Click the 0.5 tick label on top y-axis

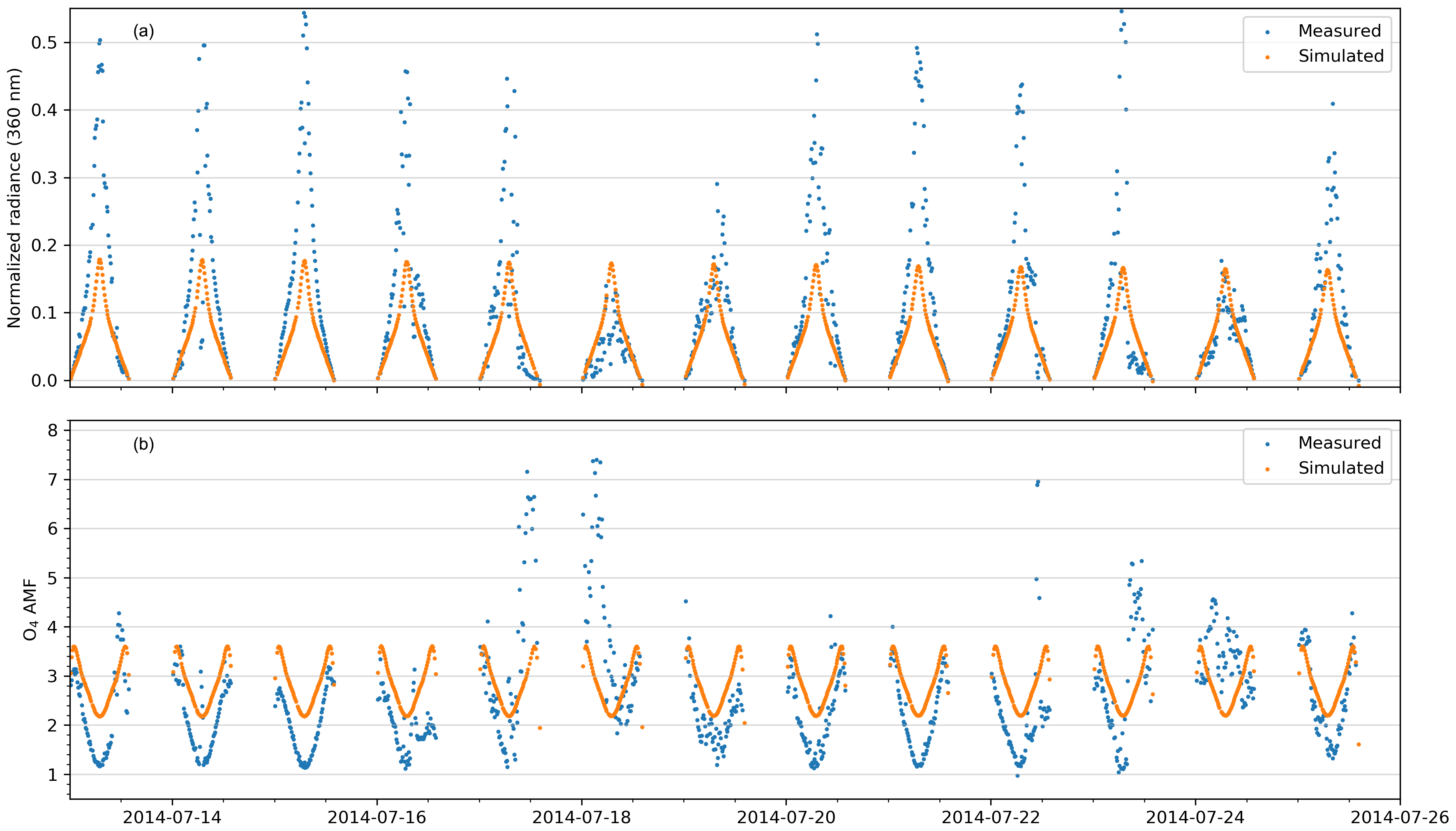(x=44, y=43)
